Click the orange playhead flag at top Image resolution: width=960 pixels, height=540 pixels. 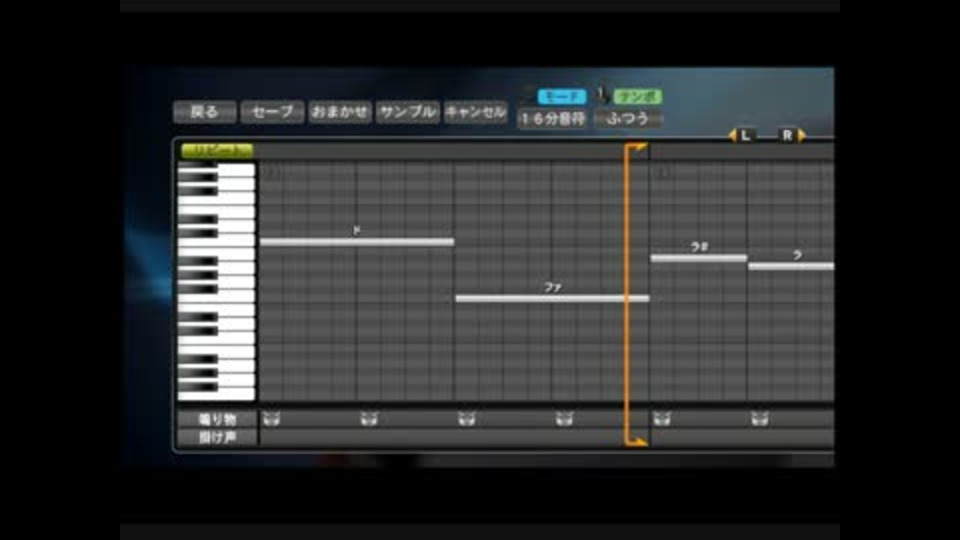point(637,148)
